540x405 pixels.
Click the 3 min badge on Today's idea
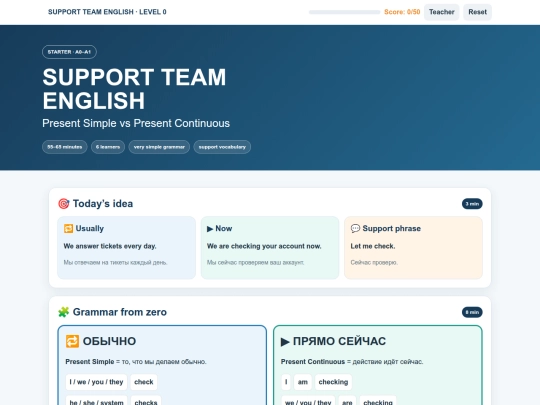tap(472, 204)
